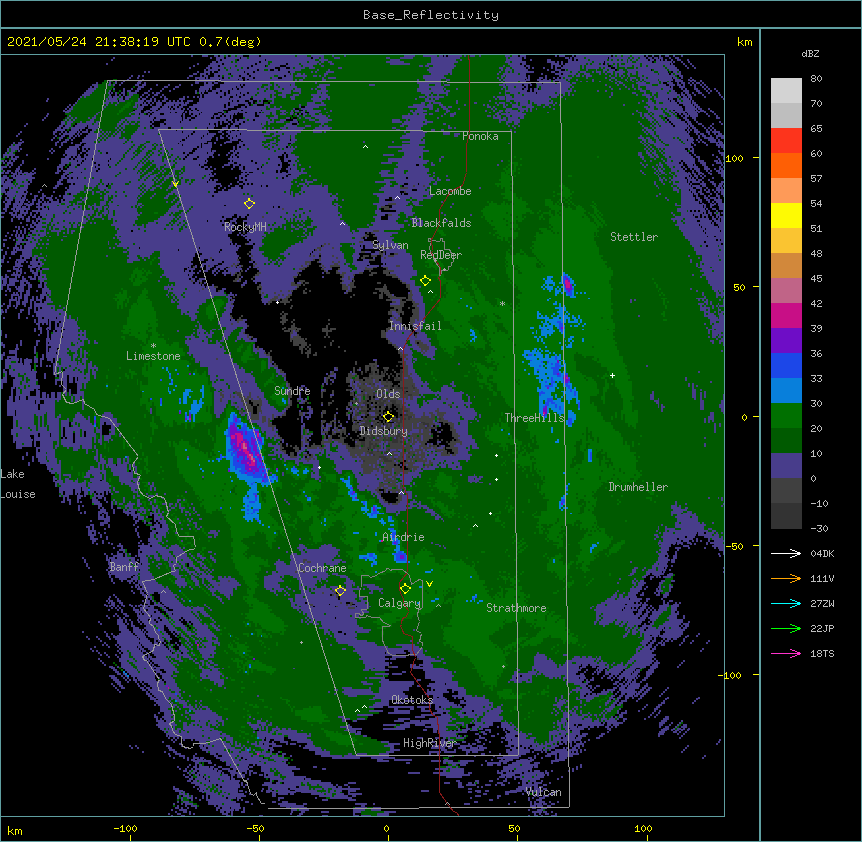The image size is (862, 842).
Task: Click the 18TS legend label text
Action: pyautogui.click(x=822, y=653)
